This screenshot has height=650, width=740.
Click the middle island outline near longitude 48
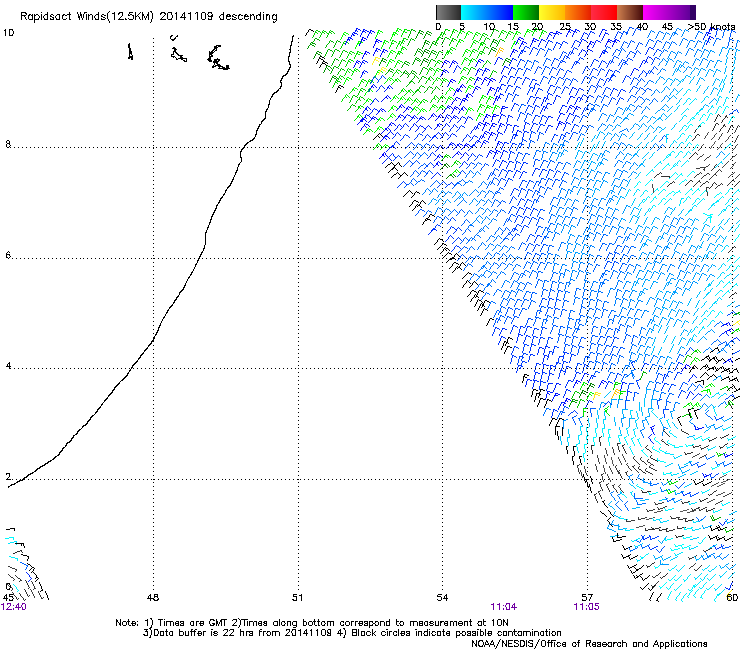179,55
